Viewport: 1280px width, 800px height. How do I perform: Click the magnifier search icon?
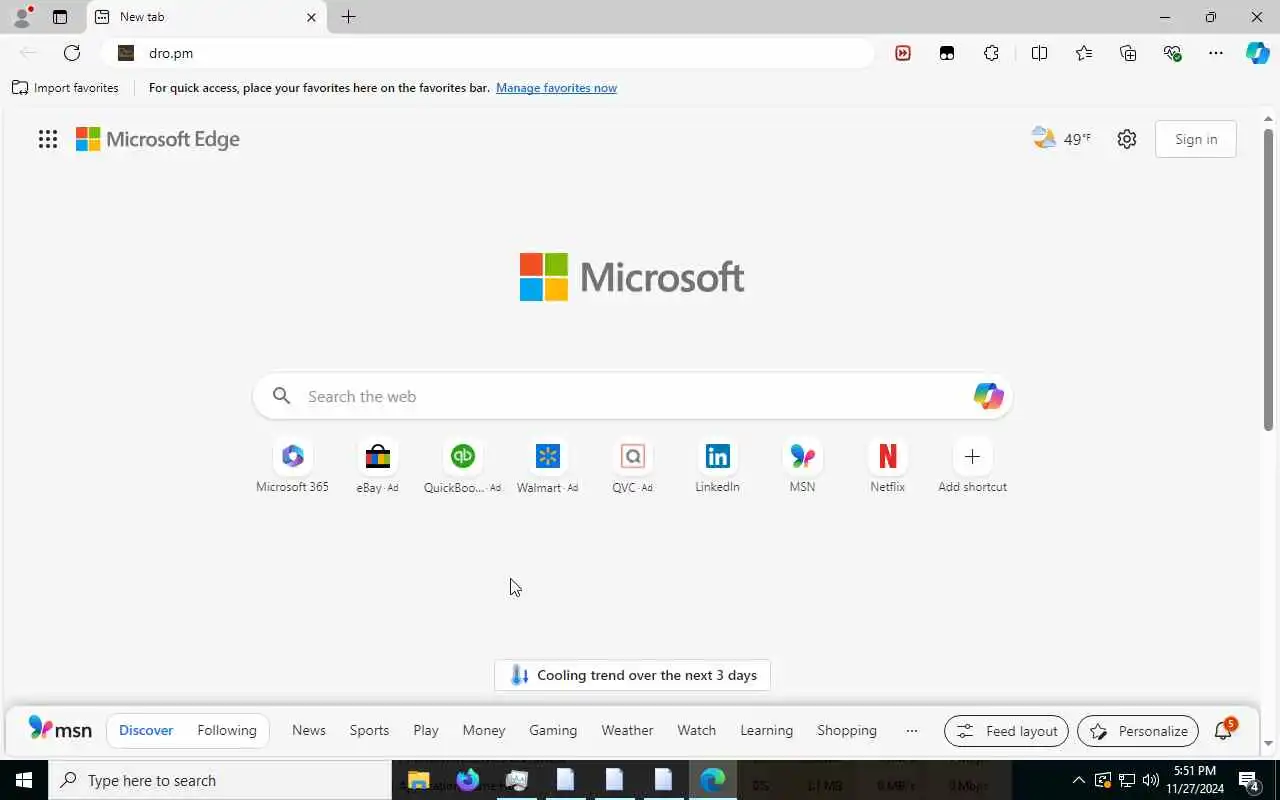282,396
